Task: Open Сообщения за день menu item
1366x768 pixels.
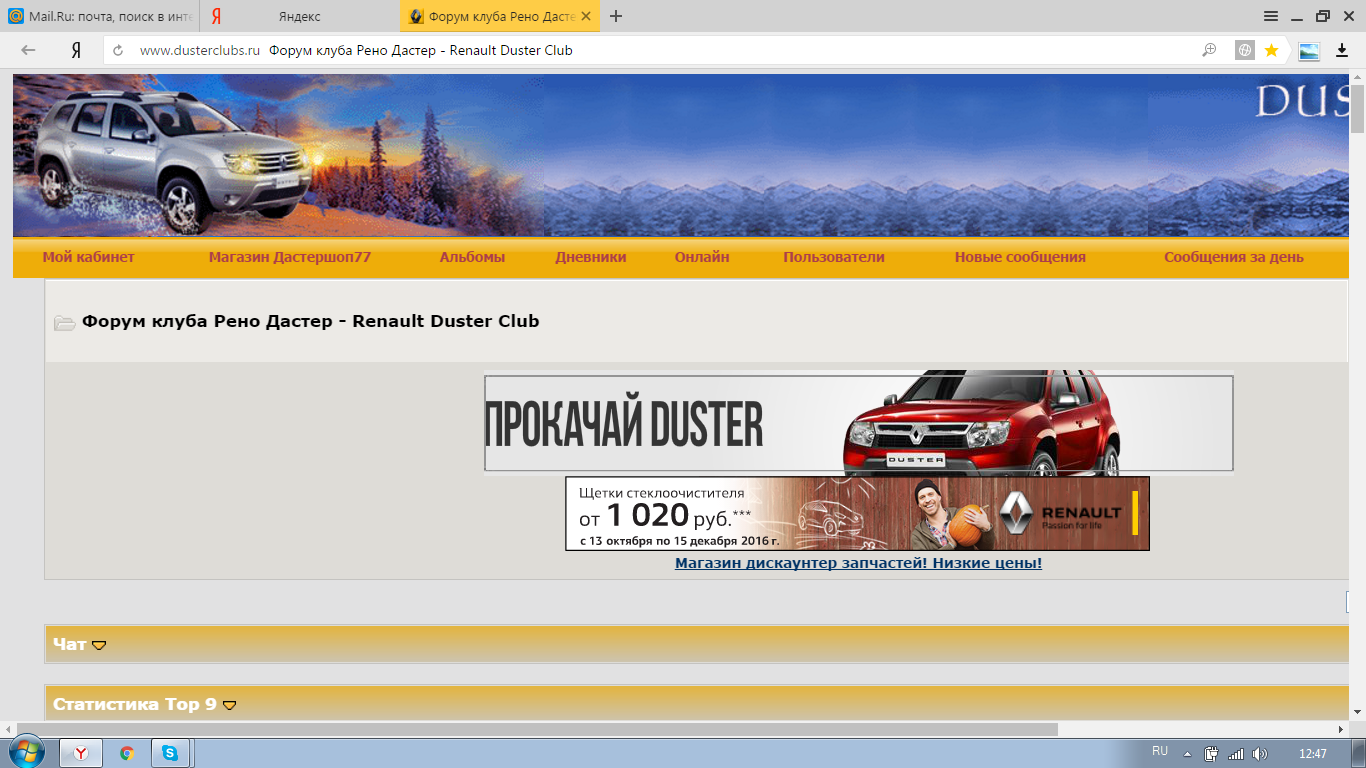Action: pyautogui.click(x=1234, y=257)
